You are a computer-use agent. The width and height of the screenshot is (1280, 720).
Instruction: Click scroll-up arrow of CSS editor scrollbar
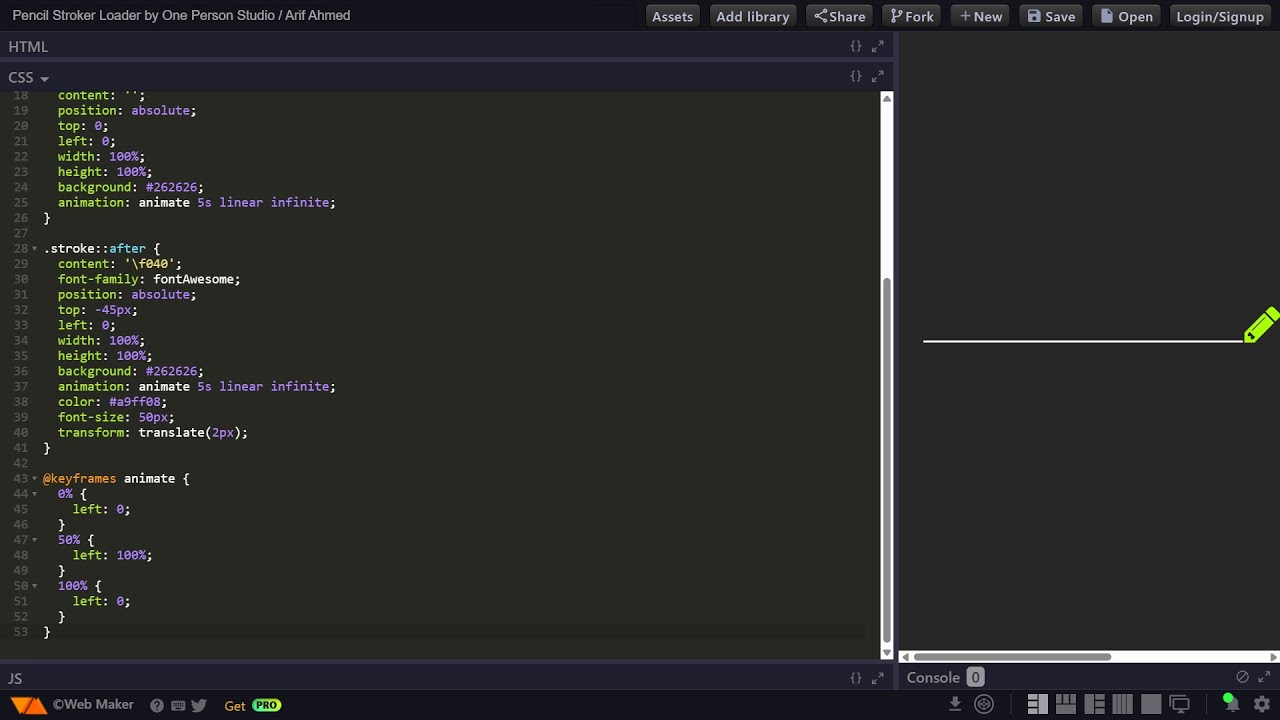tap(886, 98)
